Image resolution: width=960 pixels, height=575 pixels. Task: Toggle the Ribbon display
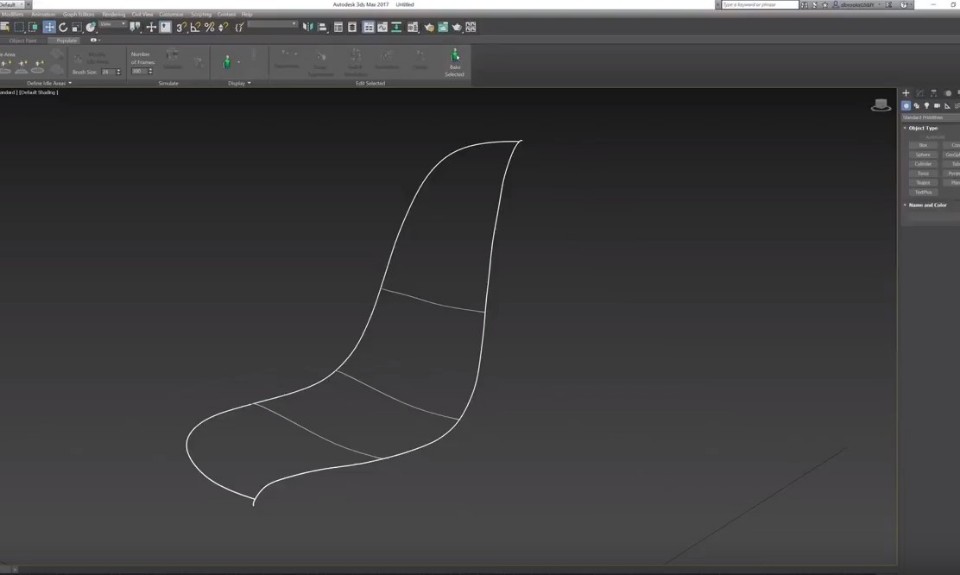coord(368,27)
